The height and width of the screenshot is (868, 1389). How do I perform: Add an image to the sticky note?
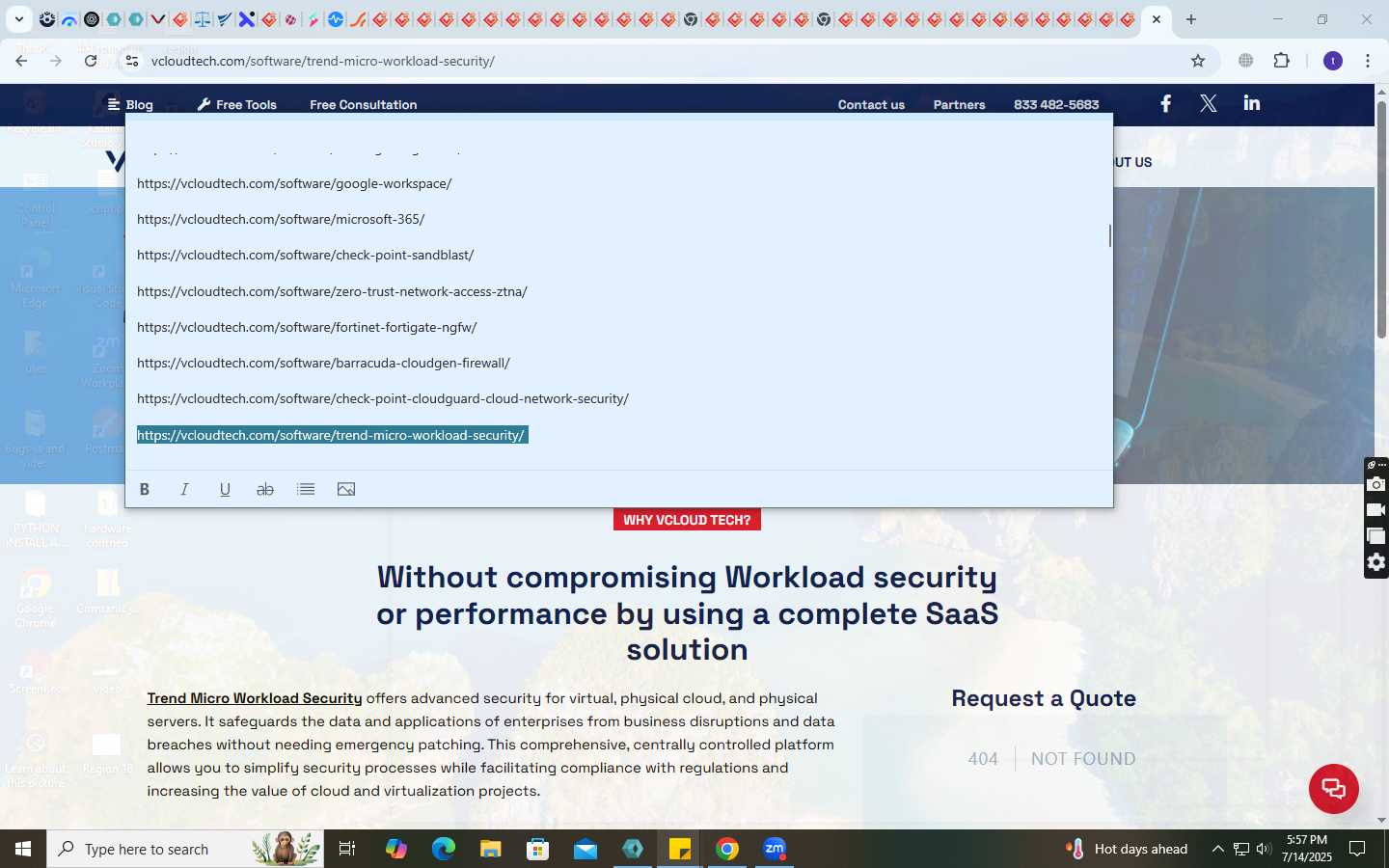pyautogui.click(x=346, y=489)
